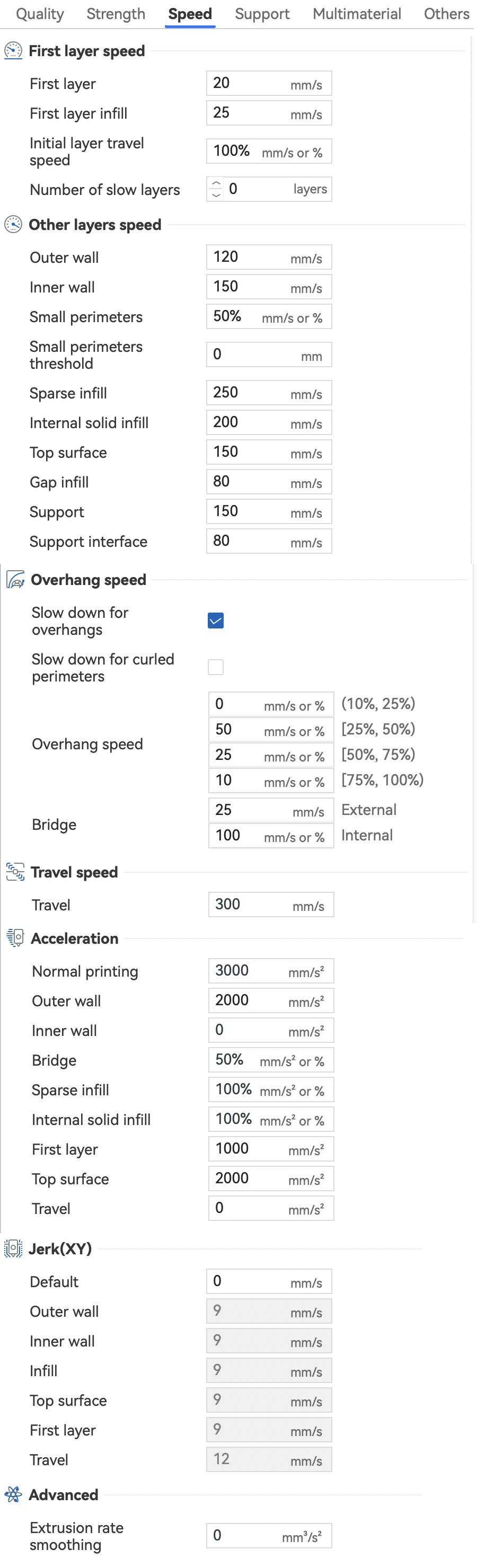Click the Travel speed section icon
The height and width of the screenshot is (1568, 477).
click(15, 872)
